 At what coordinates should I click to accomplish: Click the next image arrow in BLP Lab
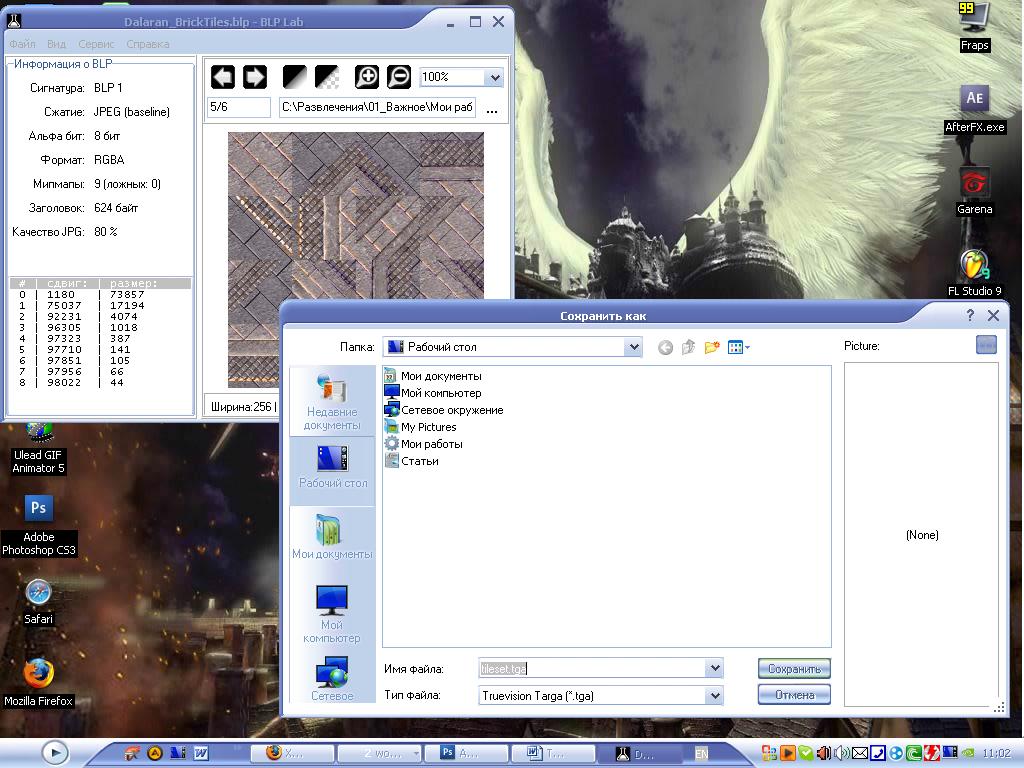[x=254, y=77]
